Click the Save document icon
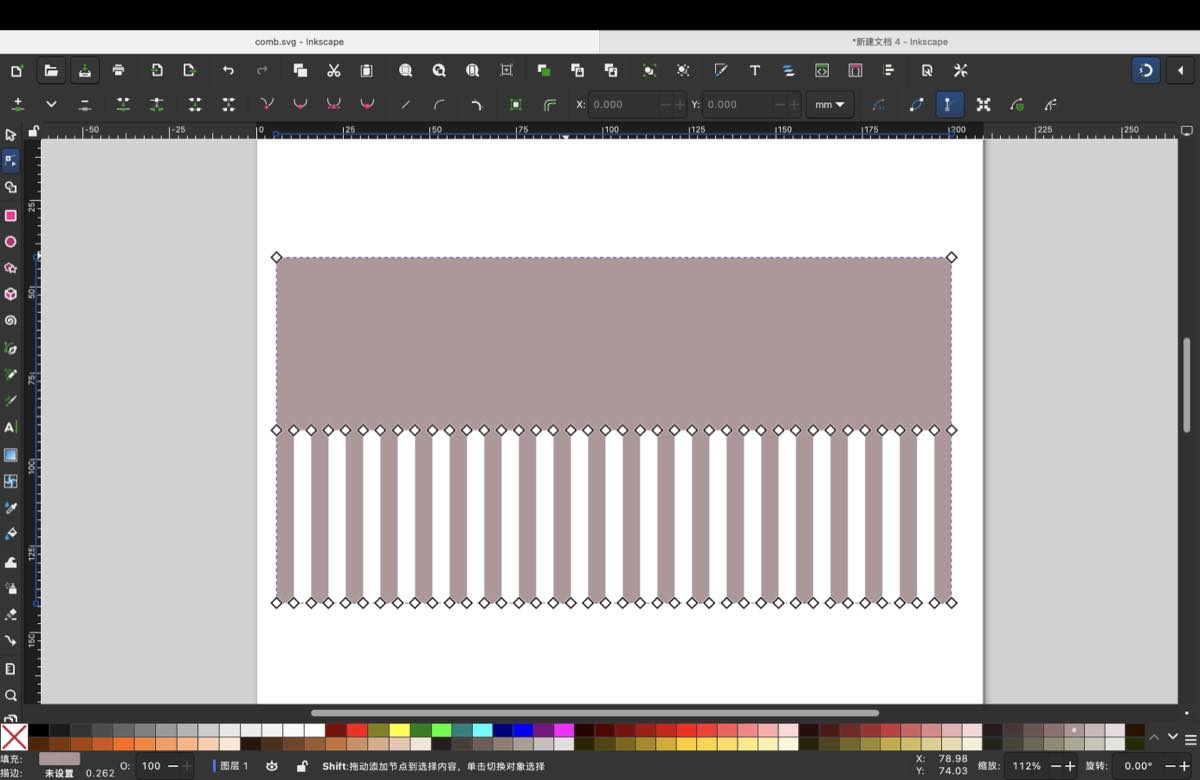 coord(85,70)
